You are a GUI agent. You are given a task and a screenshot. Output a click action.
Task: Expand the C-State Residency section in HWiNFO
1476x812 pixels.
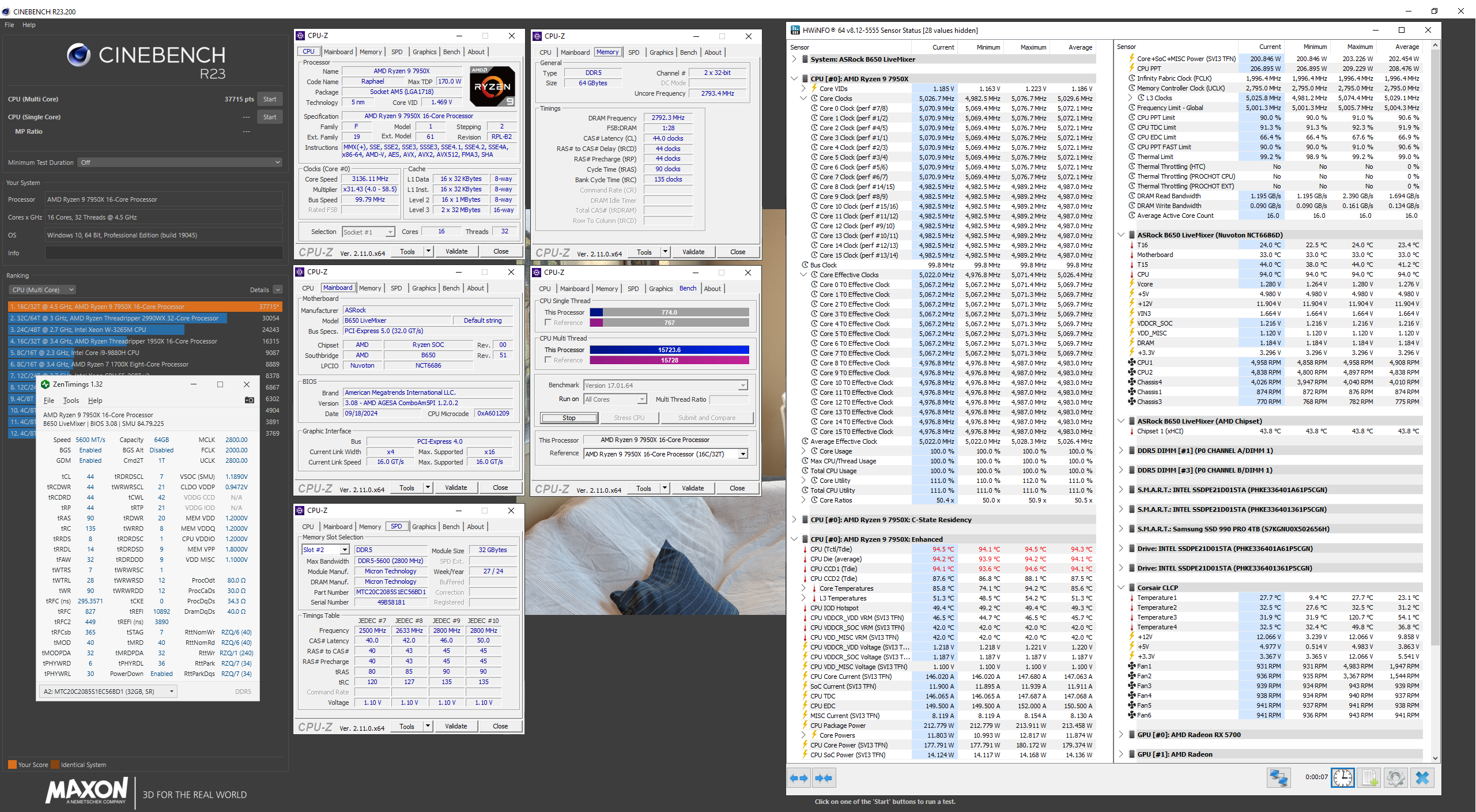(794, 520)
